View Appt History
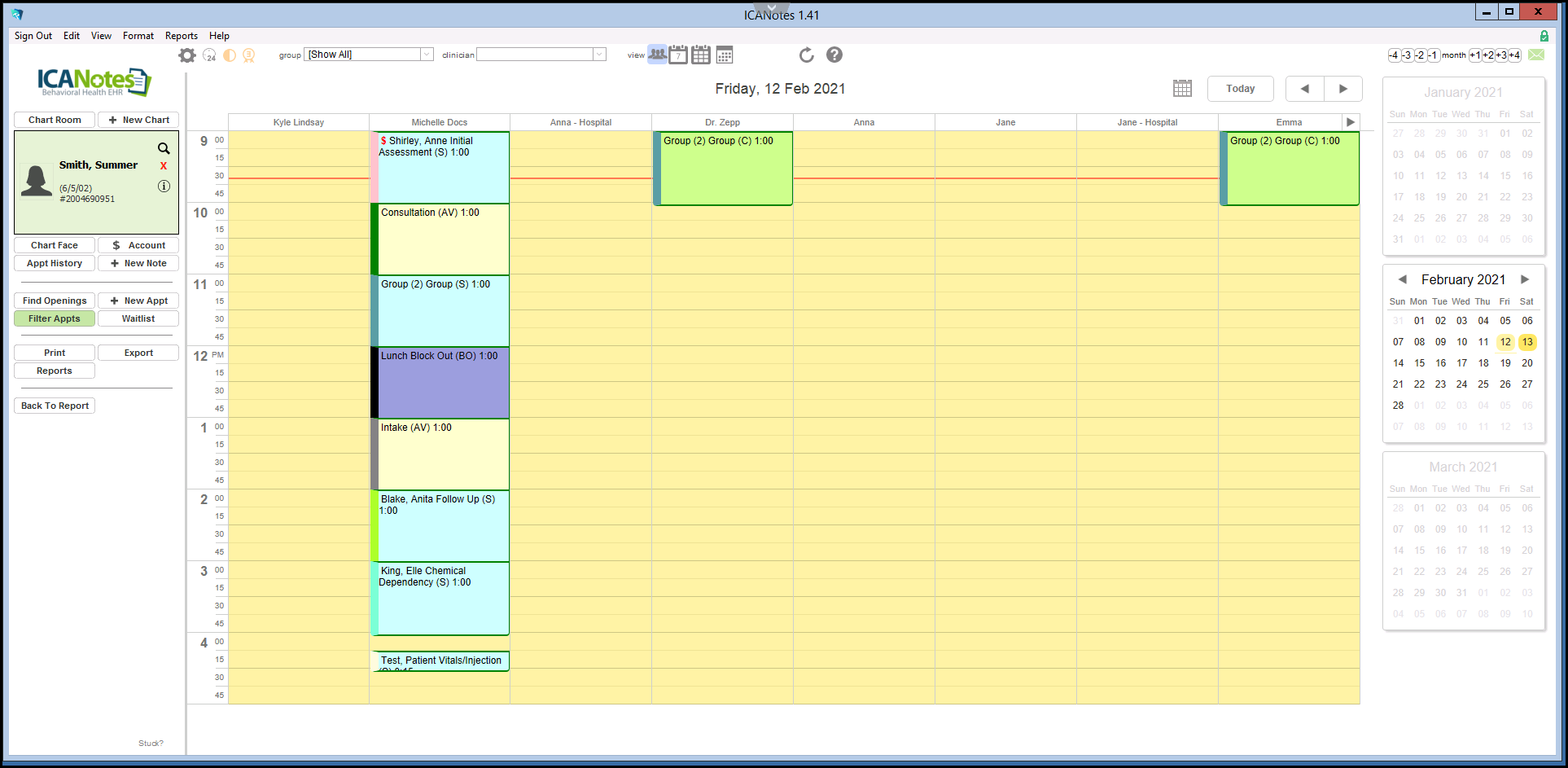 tap(55, 263)
